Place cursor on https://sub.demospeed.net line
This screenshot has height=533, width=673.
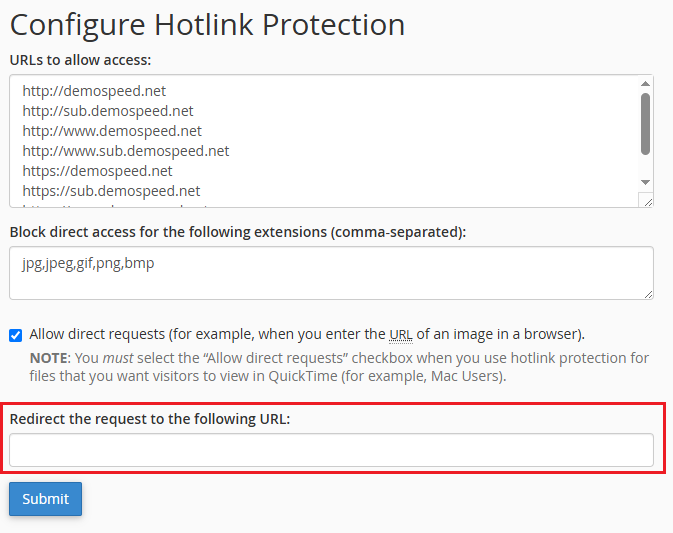[x=111, y=191]
